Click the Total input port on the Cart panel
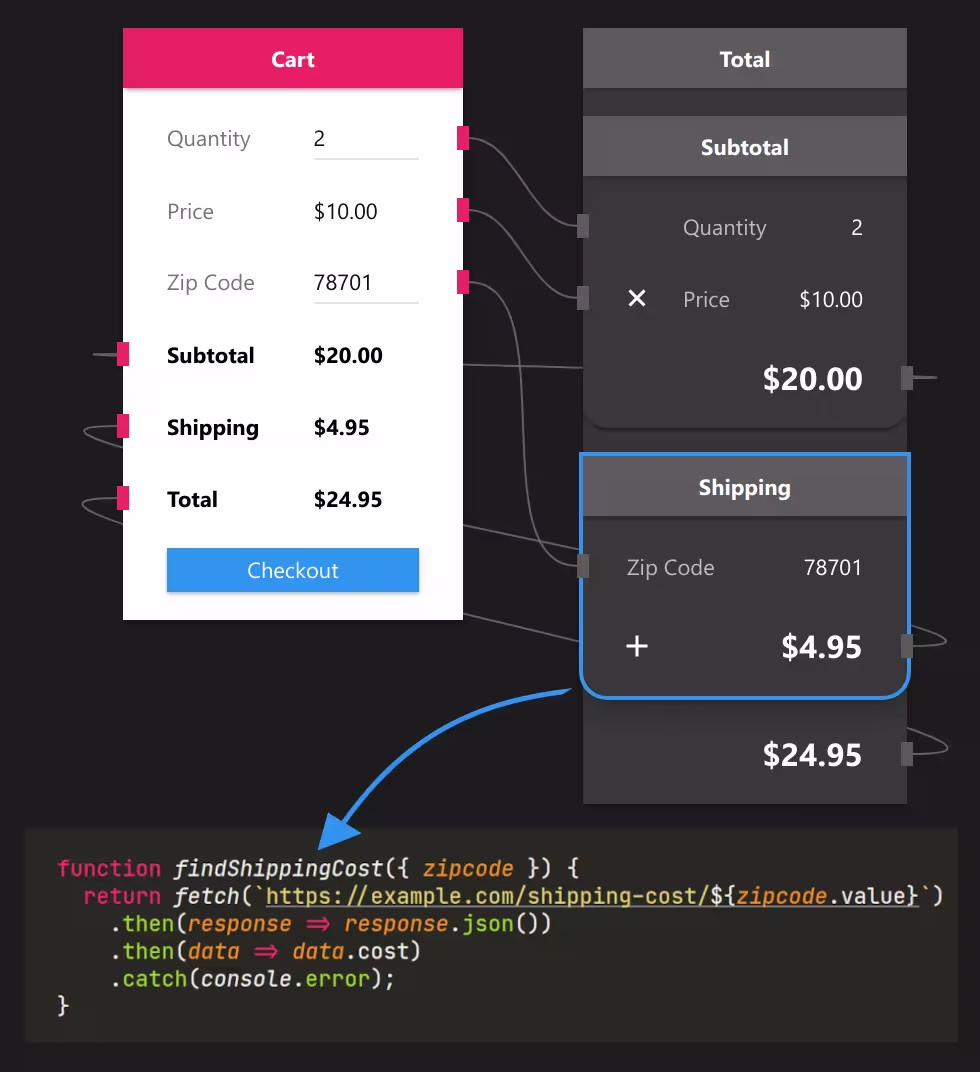The width and height of the screenshot is (980, 1072). point(122,498)
